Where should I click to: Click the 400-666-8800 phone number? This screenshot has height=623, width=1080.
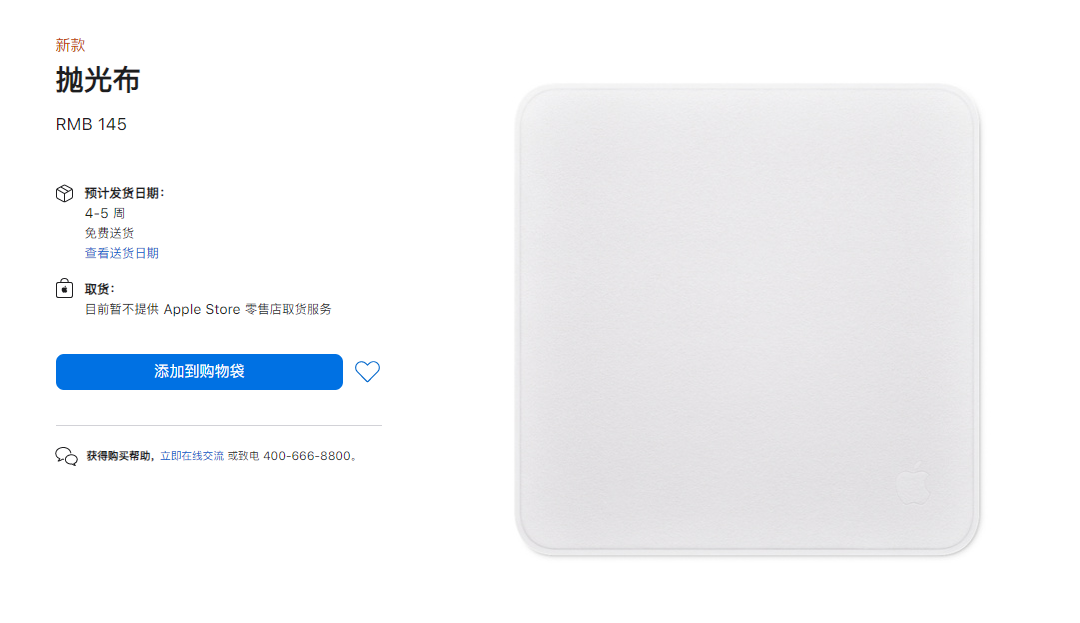307,456
